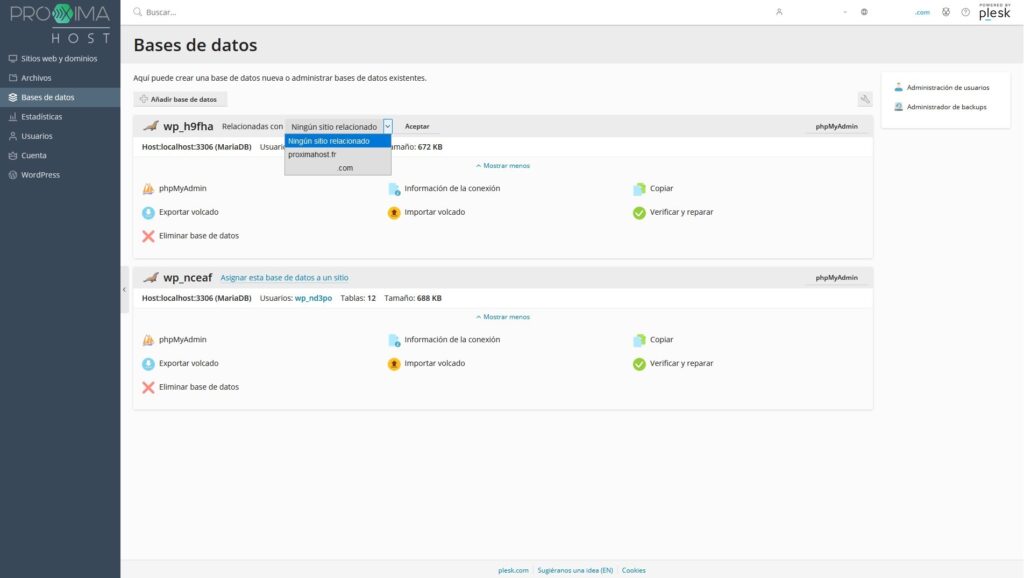Click the Plesk logo
Viewport: 1024px width, 578px height.
pyautogui.click(x=995, y=12)
